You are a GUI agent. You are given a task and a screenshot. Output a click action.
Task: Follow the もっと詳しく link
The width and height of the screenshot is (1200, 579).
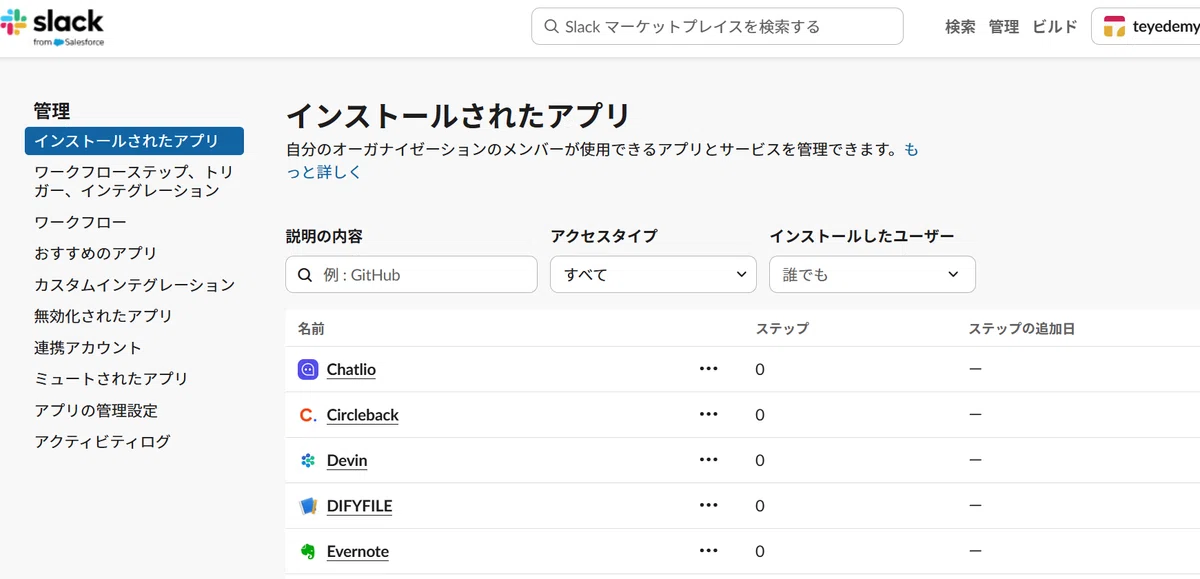pos(324,171)
